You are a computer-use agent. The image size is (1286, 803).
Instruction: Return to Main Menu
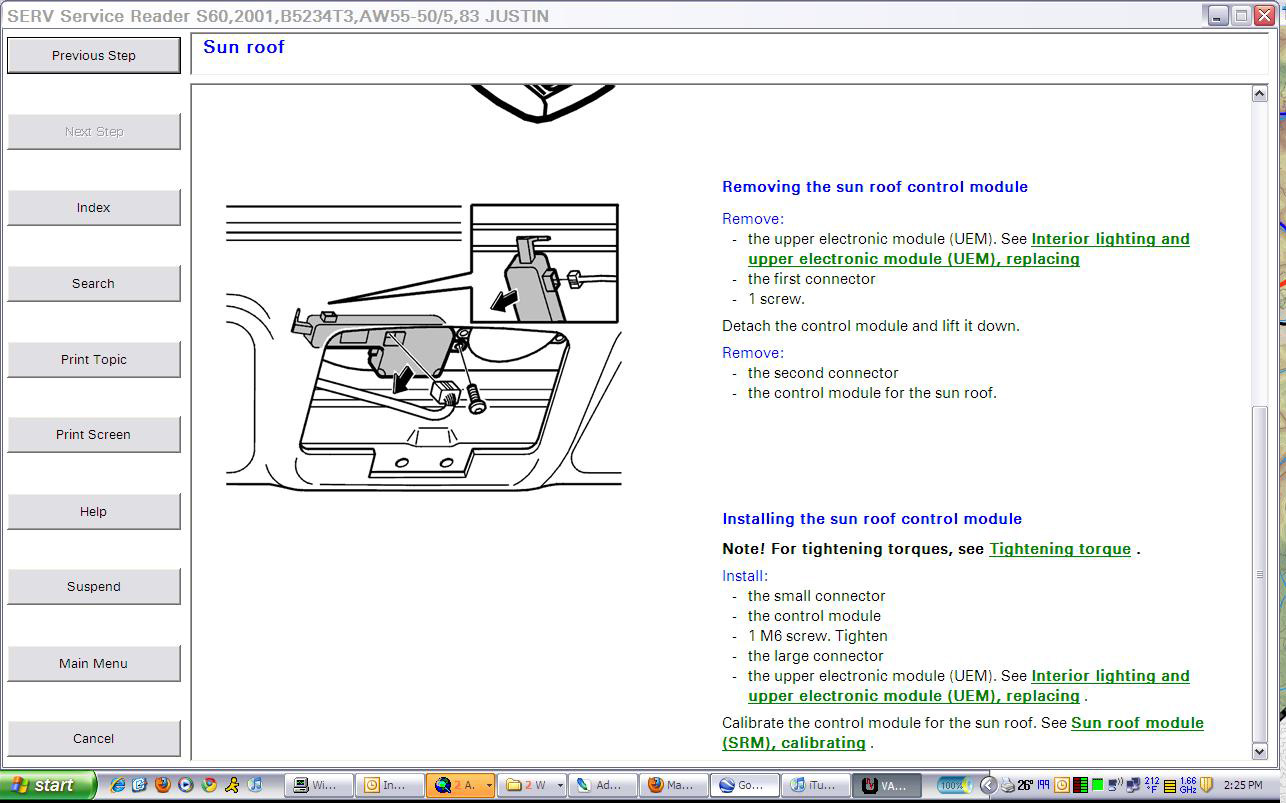click(x=94, y=663)
